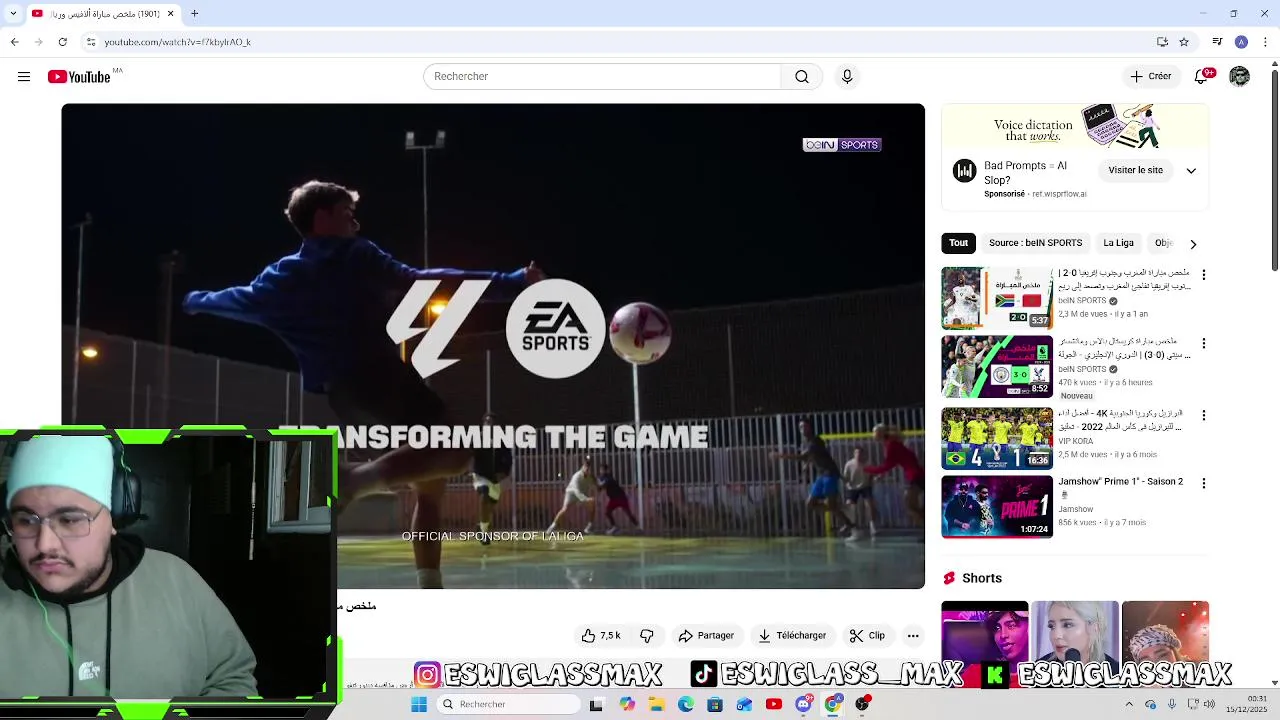1280x720 pixels.
Task: Bookmark this page with the star
Action: (1184, 42)
